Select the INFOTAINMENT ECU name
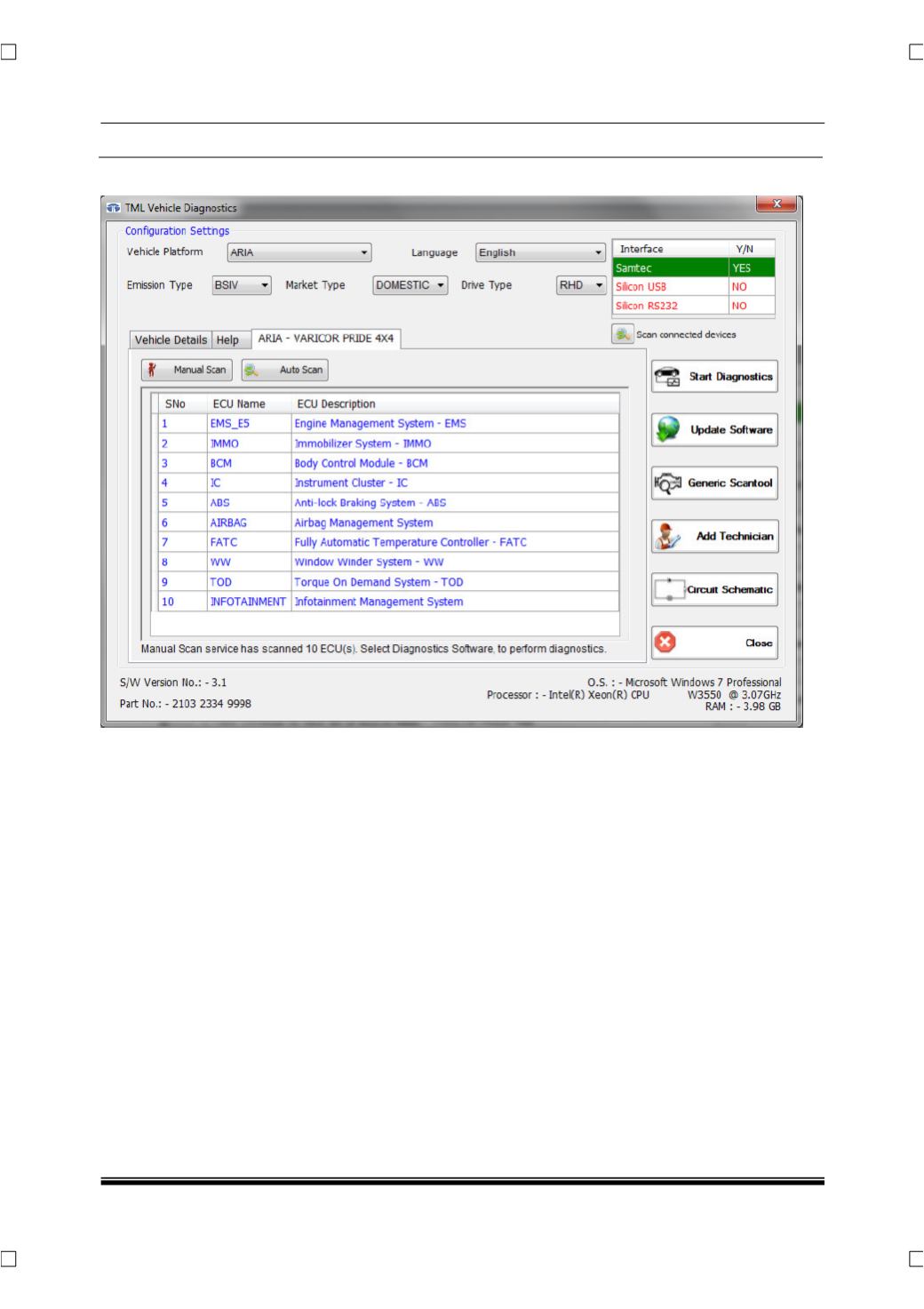The width and height of the screenshot is (924, 1309). coord(248,602)
